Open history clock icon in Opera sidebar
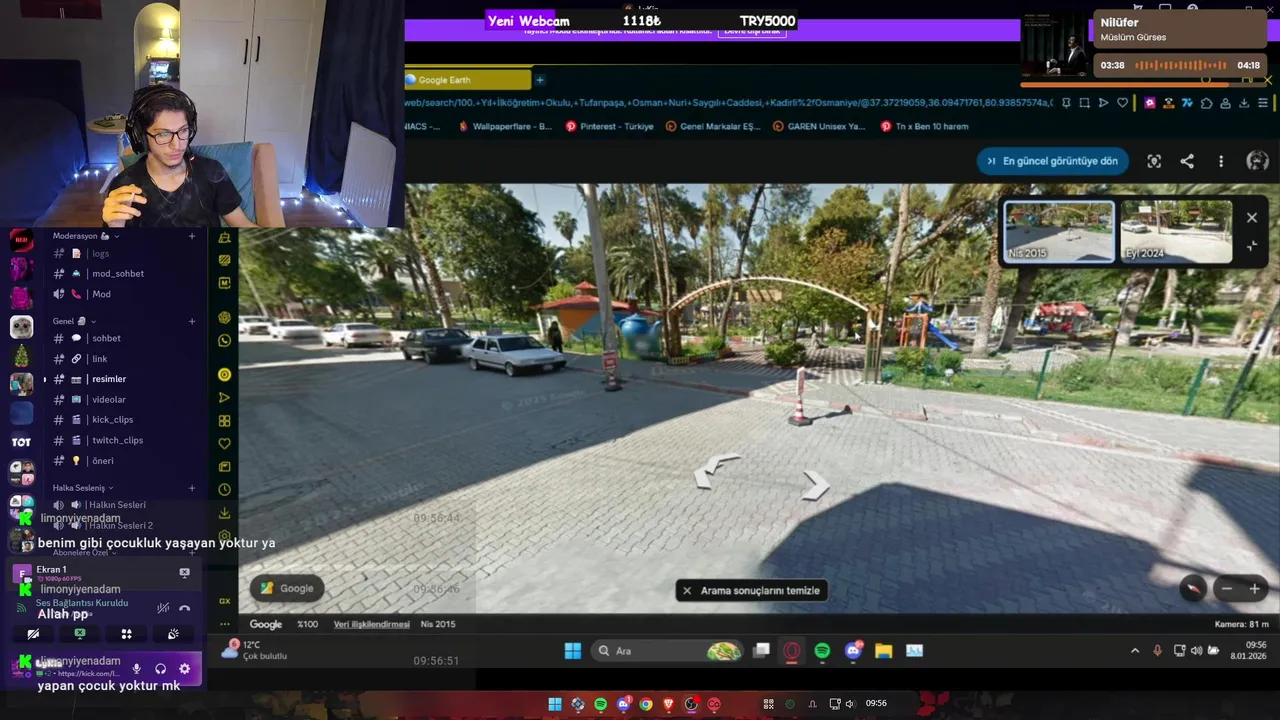 [224, 490]
